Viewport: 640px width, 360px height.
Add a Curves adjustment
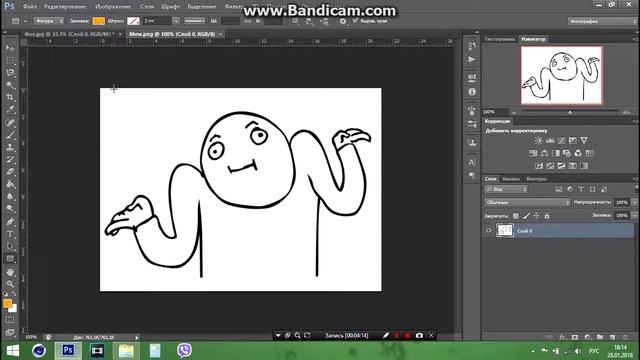561,140
